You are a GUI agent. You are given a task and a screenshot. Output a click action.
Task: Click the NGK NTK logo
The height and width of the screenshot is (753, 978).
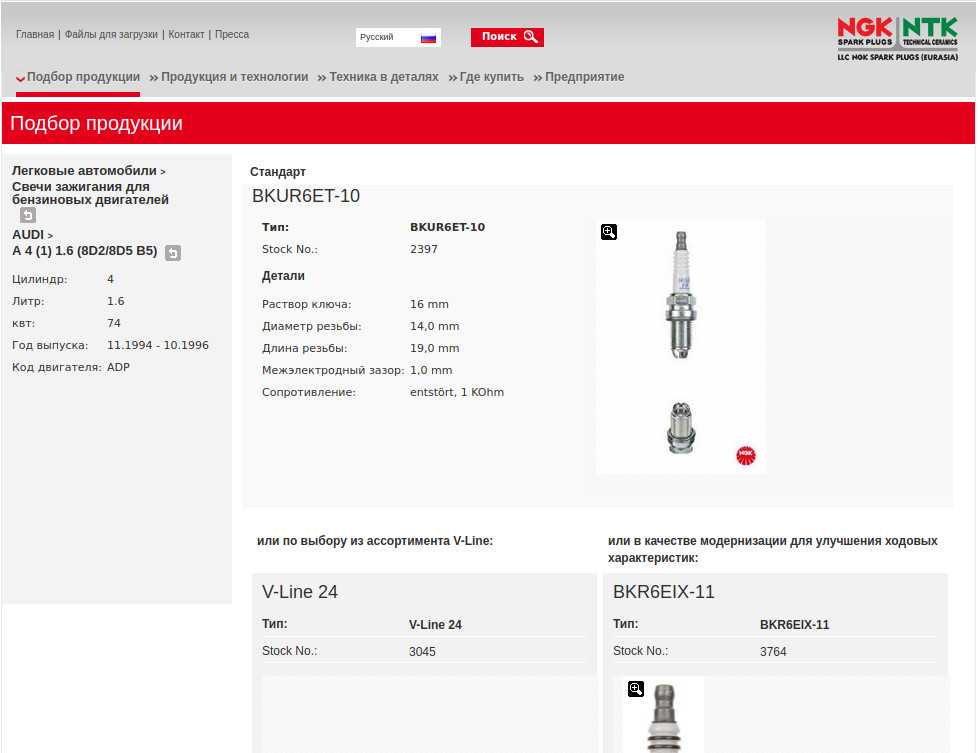tap(897, 39)
